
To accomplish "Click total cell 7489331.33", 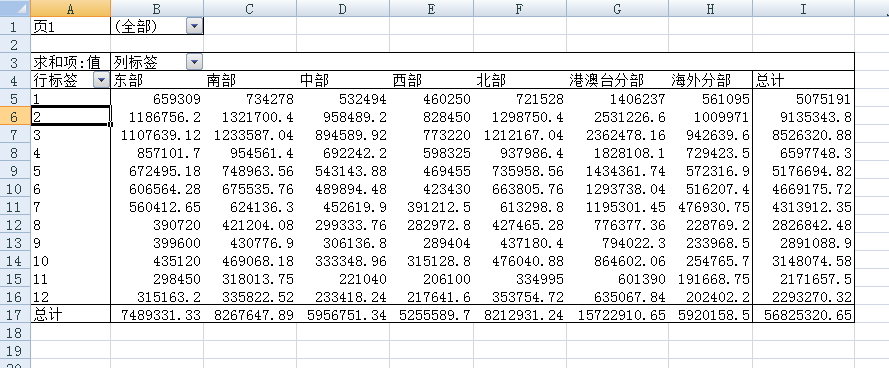I will [x=157, y=315].
